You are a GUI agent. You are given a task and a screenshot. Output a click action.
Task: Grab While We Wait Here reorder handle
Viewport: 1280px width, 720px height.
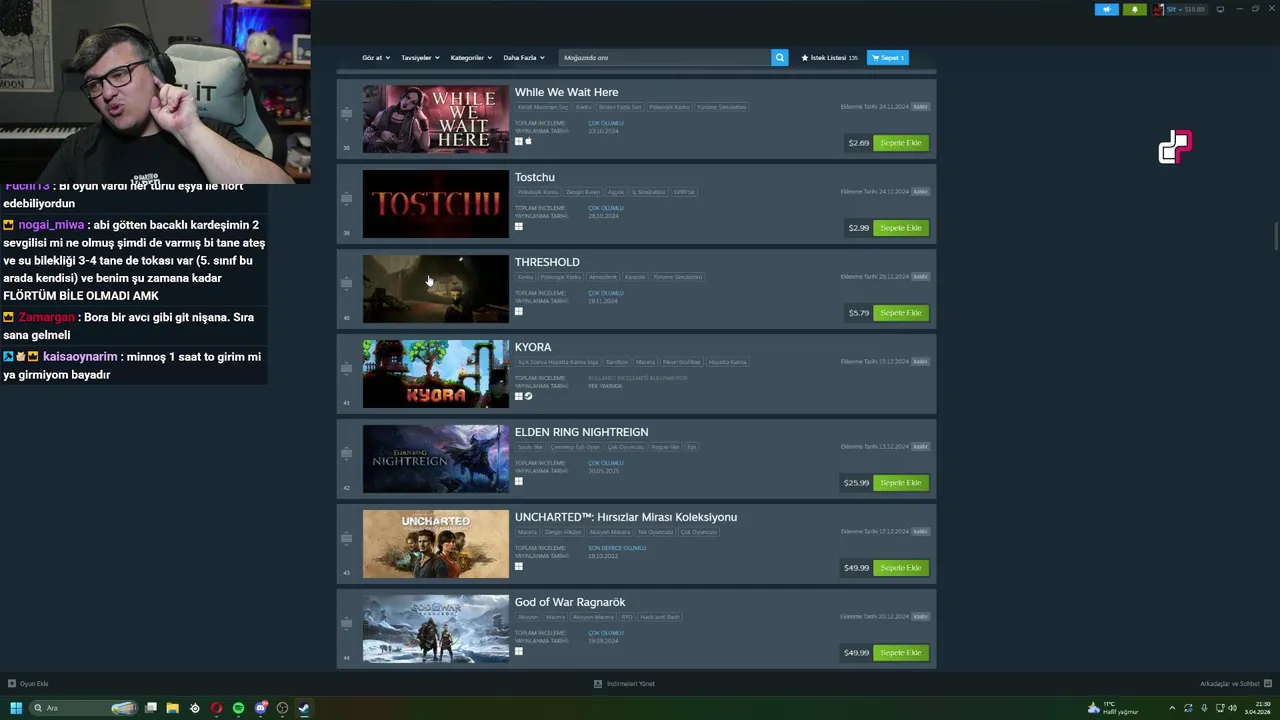coord(347,114)
